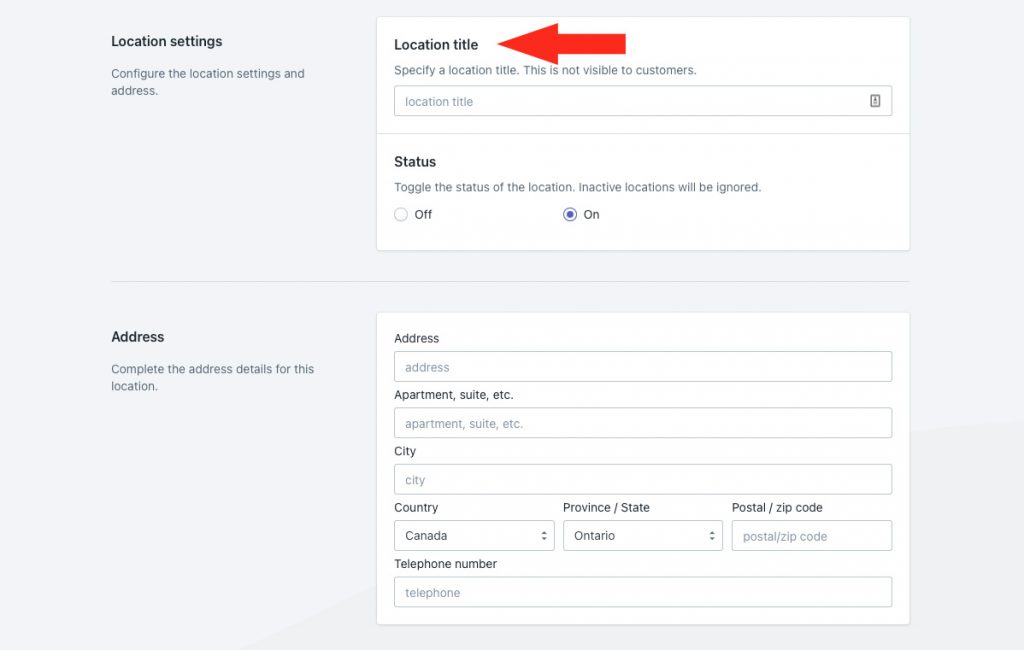The height and width of the screenshot is (650, 1024).
Task: Open the Province / State dropdown showing Ontario
Action: click(643, 536)
